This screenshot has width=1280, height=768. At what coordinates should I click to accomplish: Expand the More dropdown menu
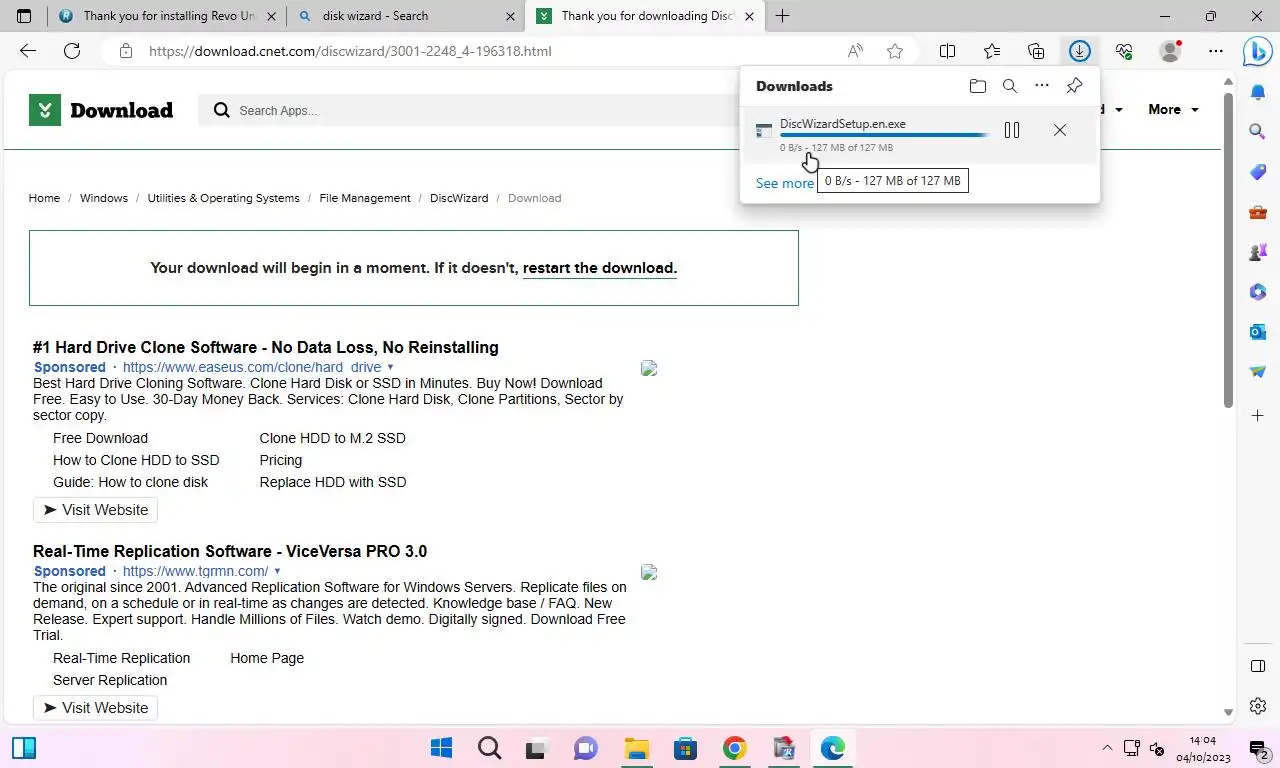[1174, 109]
